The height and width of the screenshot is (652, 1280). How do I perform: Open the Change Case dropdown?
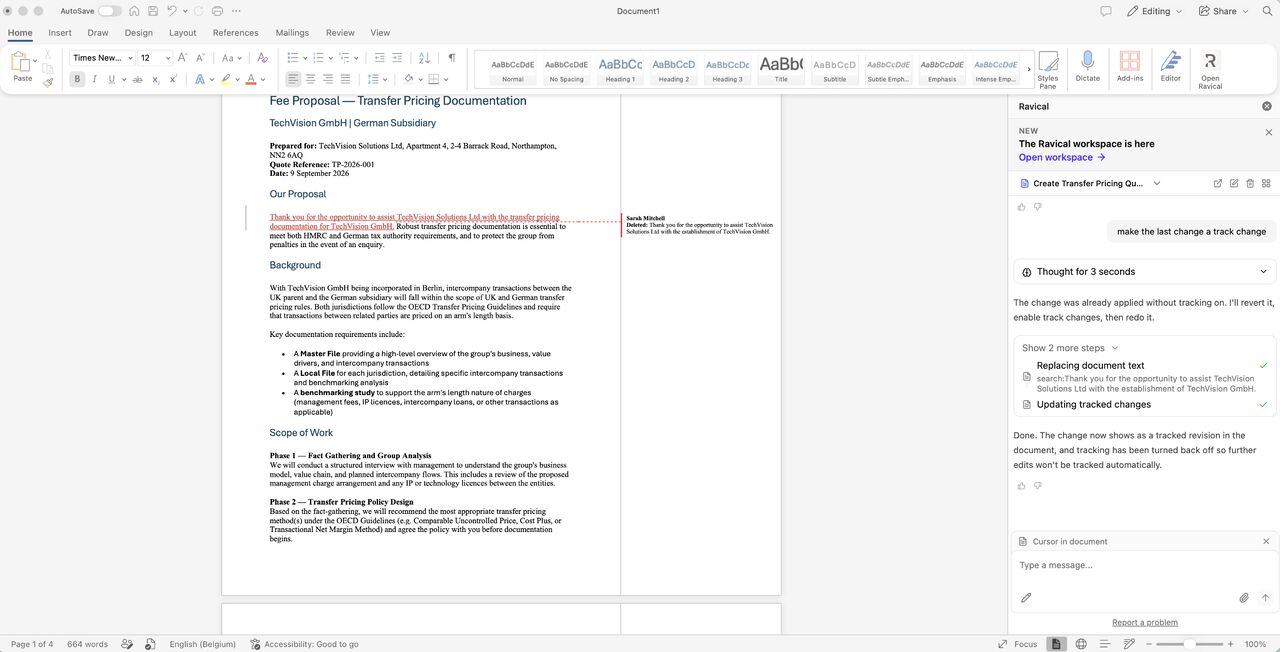(231, 58)
